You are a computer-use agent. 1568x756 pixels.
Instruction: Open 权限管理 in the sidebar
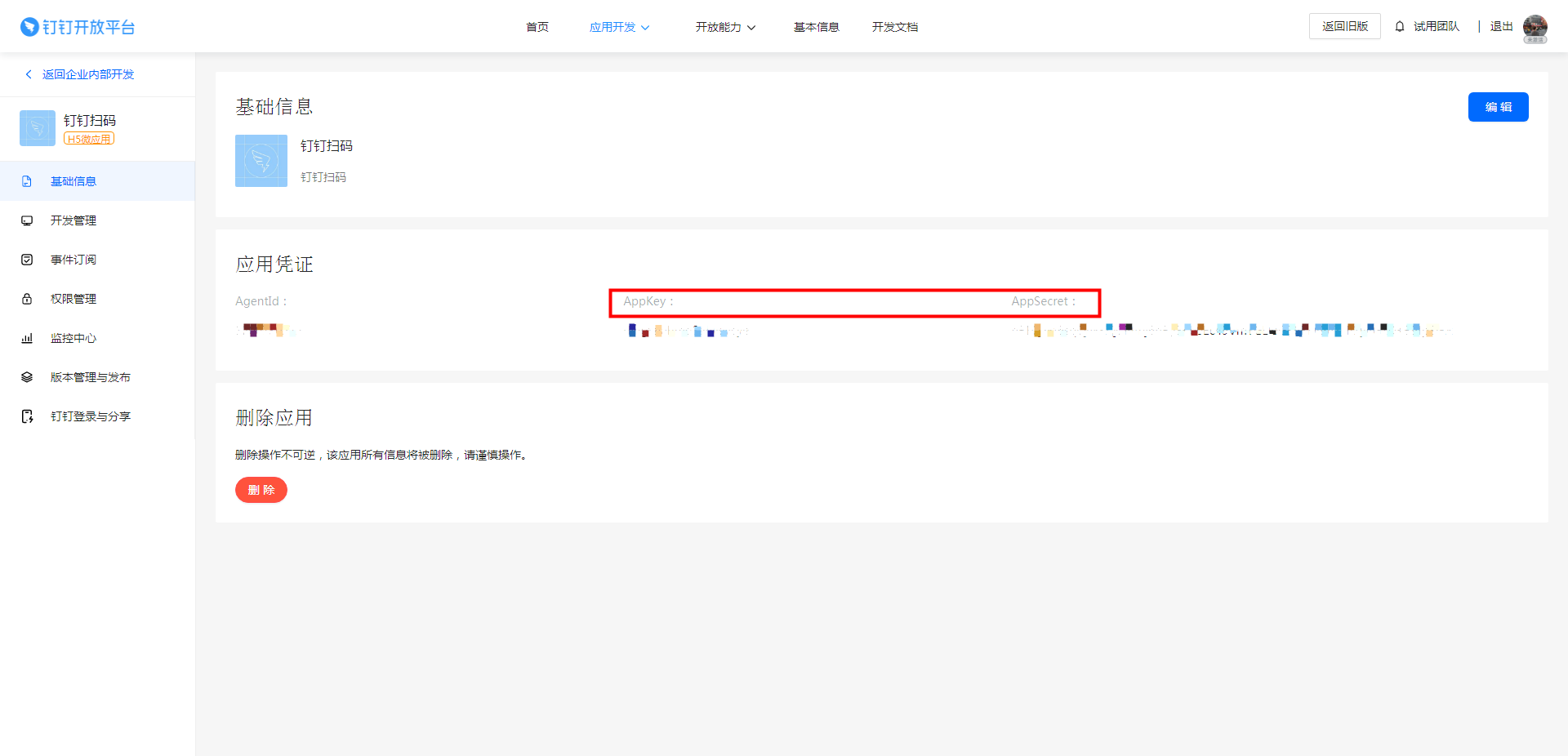point(97,299)
